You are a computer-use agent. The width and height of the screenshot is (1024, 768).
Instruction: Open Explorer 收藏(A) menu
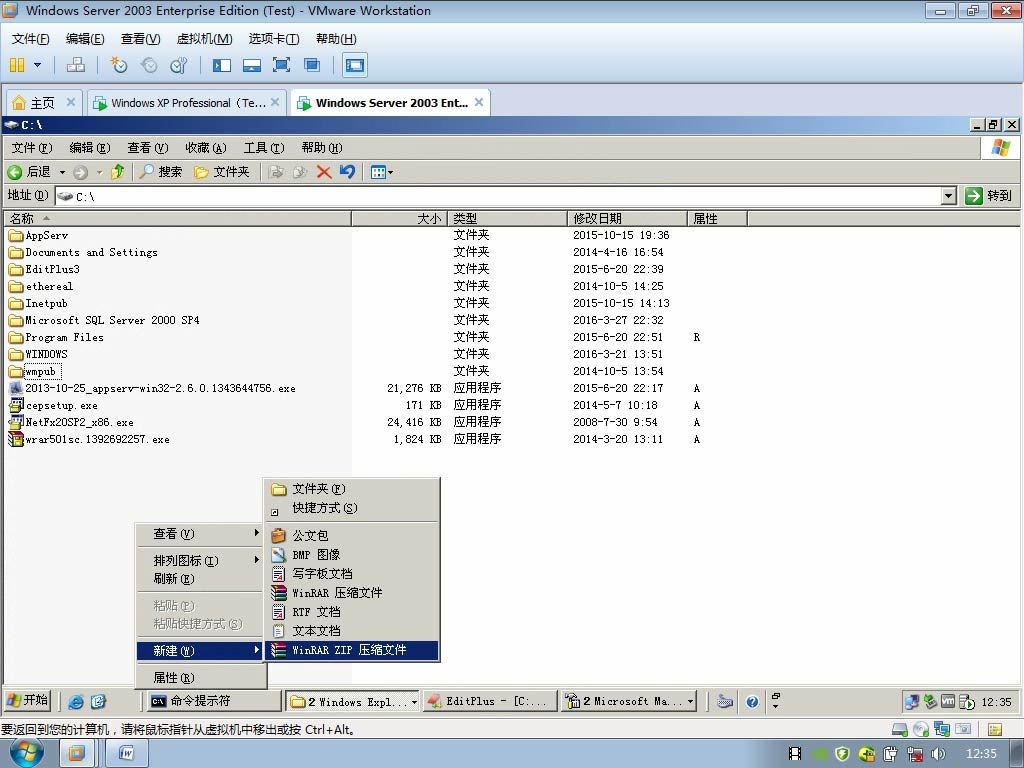click(206, 148)
